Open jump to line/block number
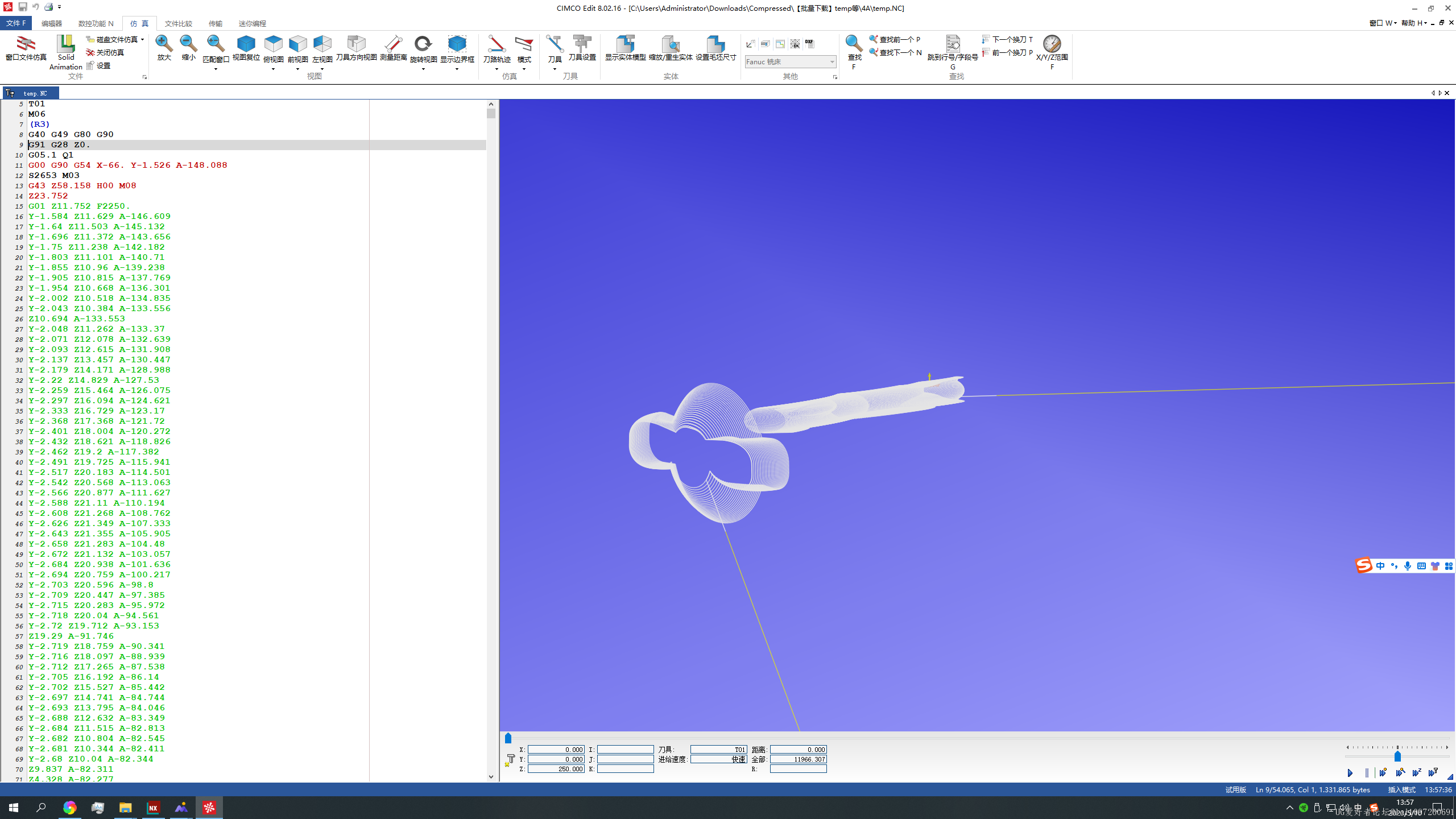 pyautogui.click(x=953, y=52)
